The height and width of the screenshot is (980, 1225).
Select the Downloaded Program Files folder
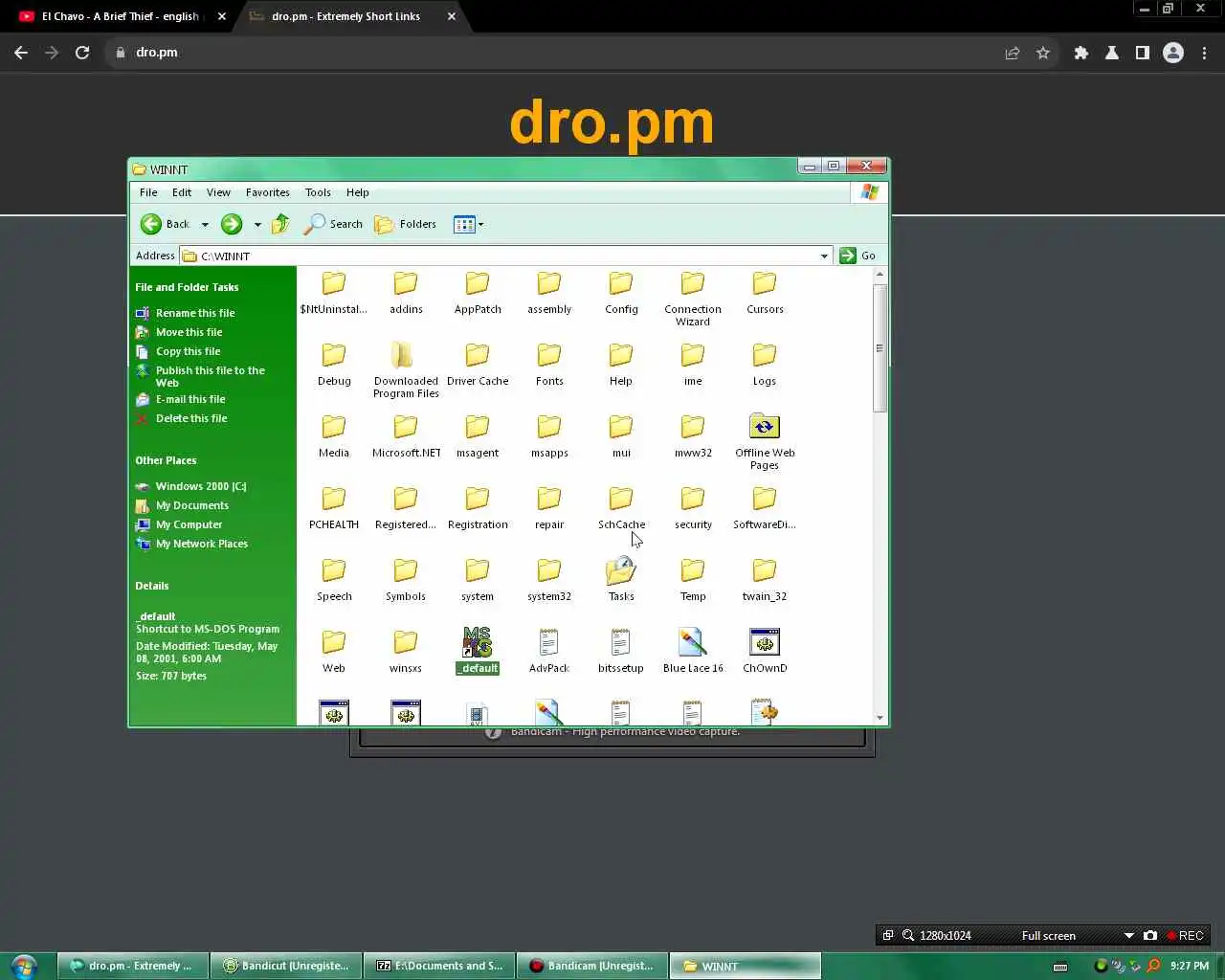pyautogui.click(x=406, y=370)
